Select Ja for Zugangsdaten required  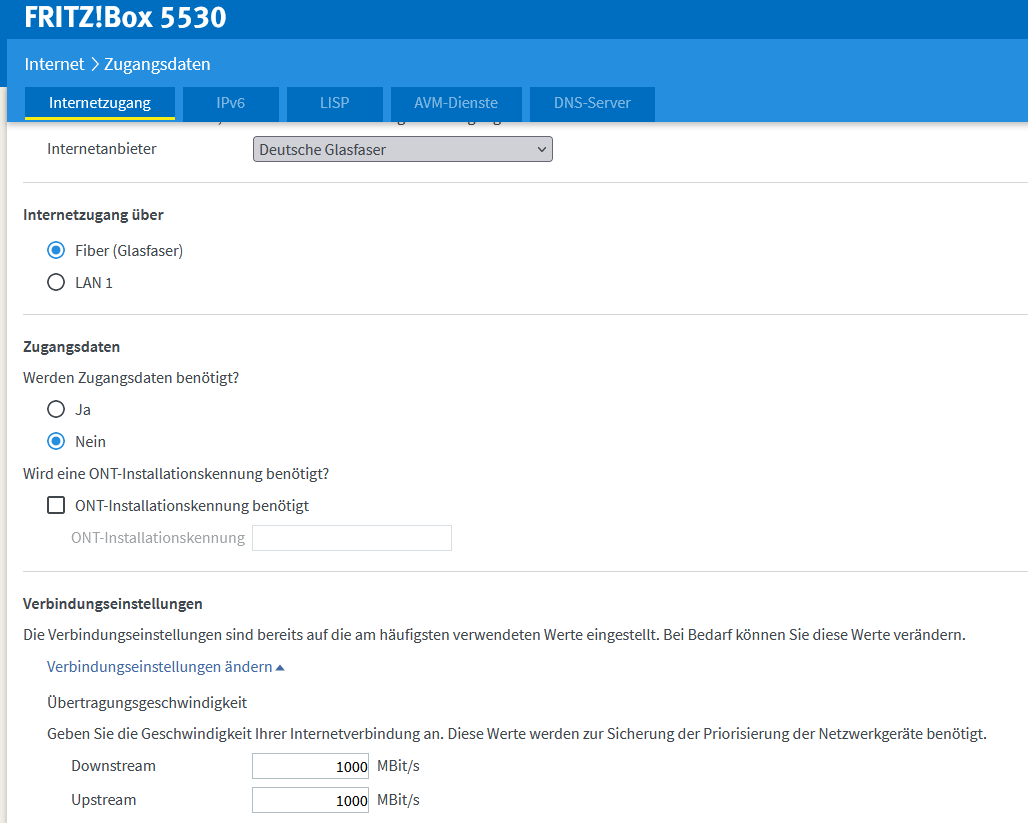pos(56,410)
